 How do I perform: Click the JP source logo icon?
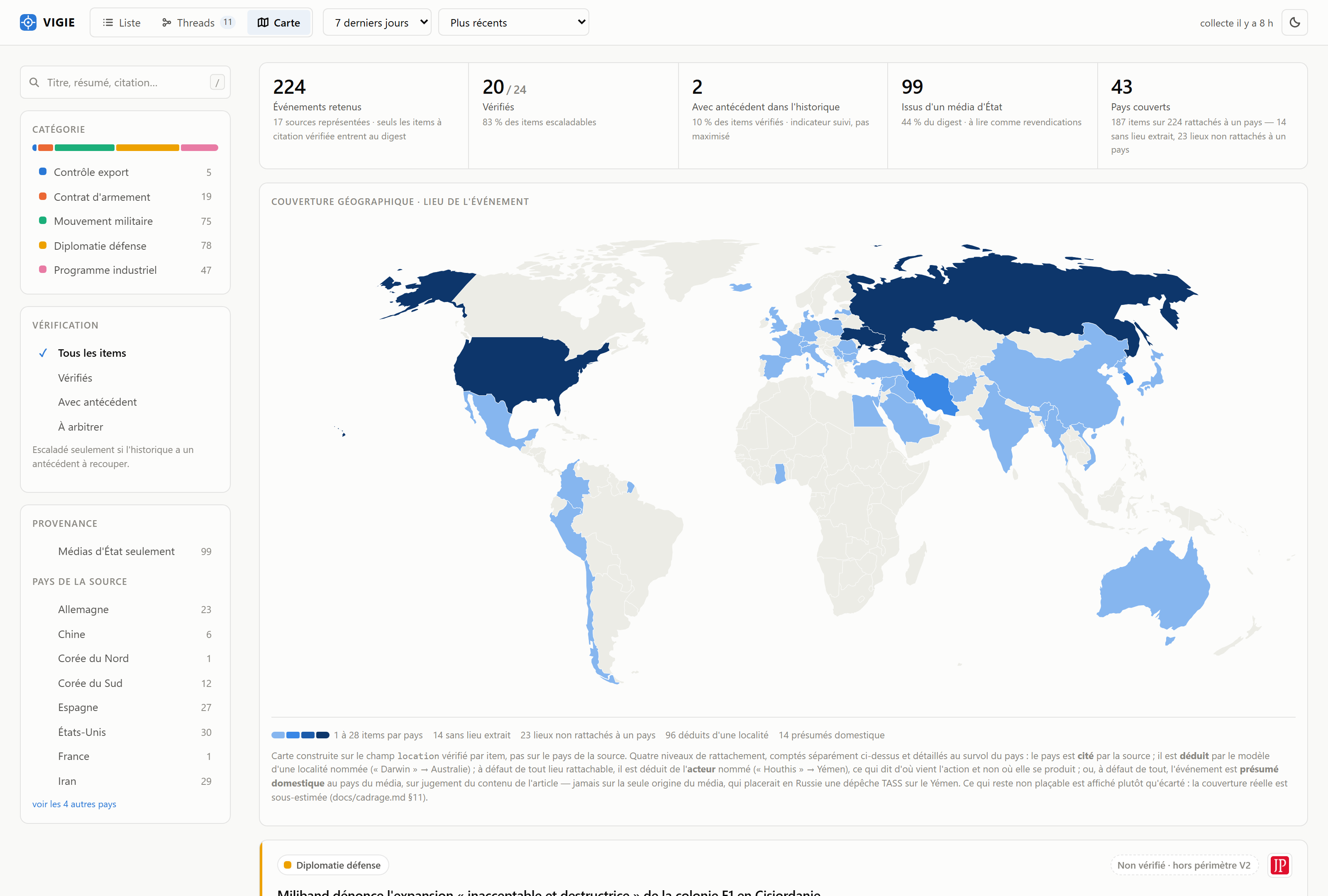1280,865
